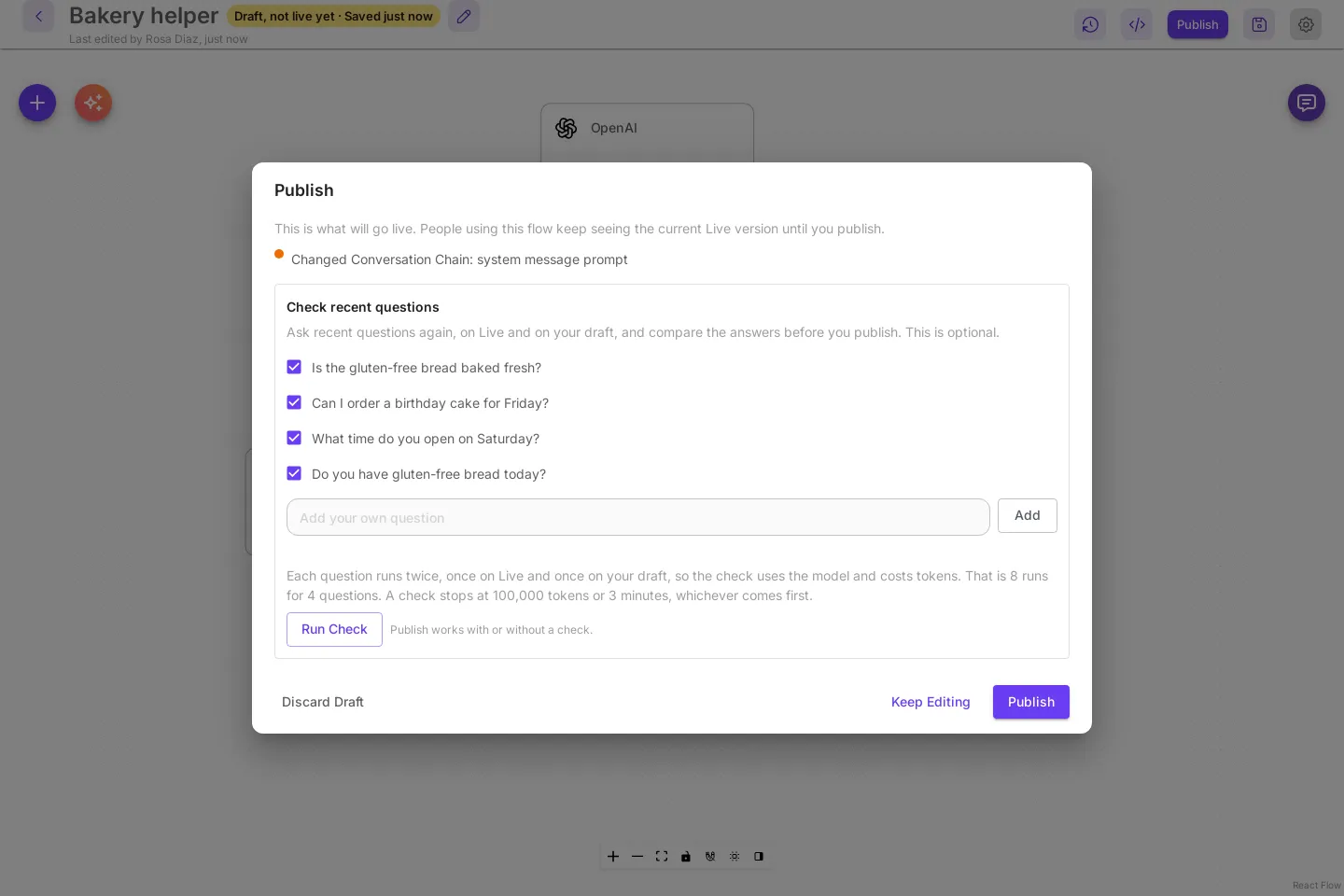Click 'Publish works with or without a check.'
The width and height of the screenshot is (1344, 896).
pos(491,630)
